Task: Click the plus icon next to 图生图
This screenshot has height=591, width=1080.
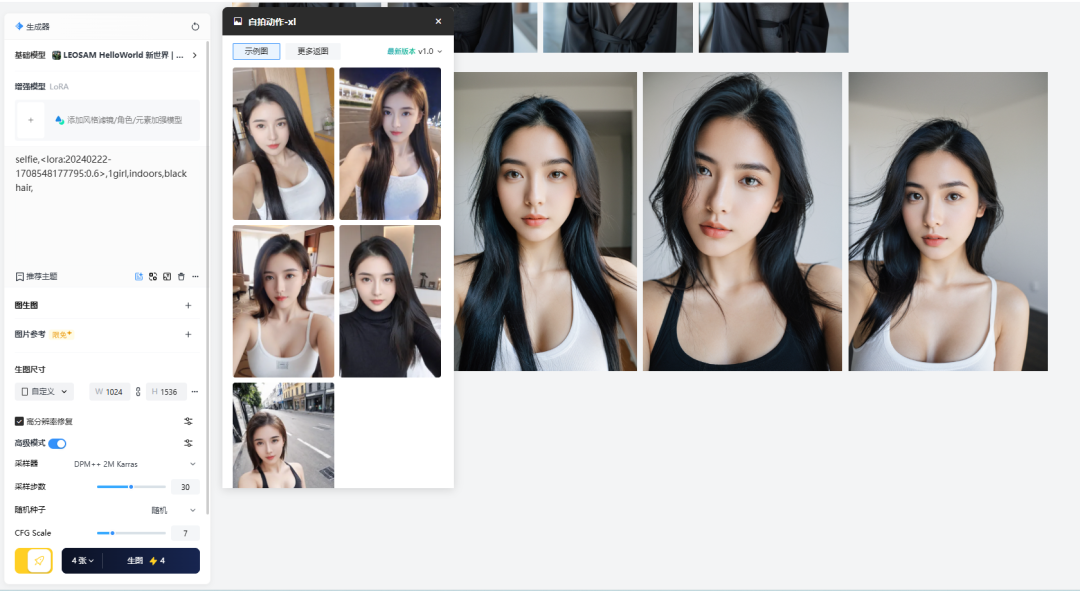Action: click(x=188, y=306)
